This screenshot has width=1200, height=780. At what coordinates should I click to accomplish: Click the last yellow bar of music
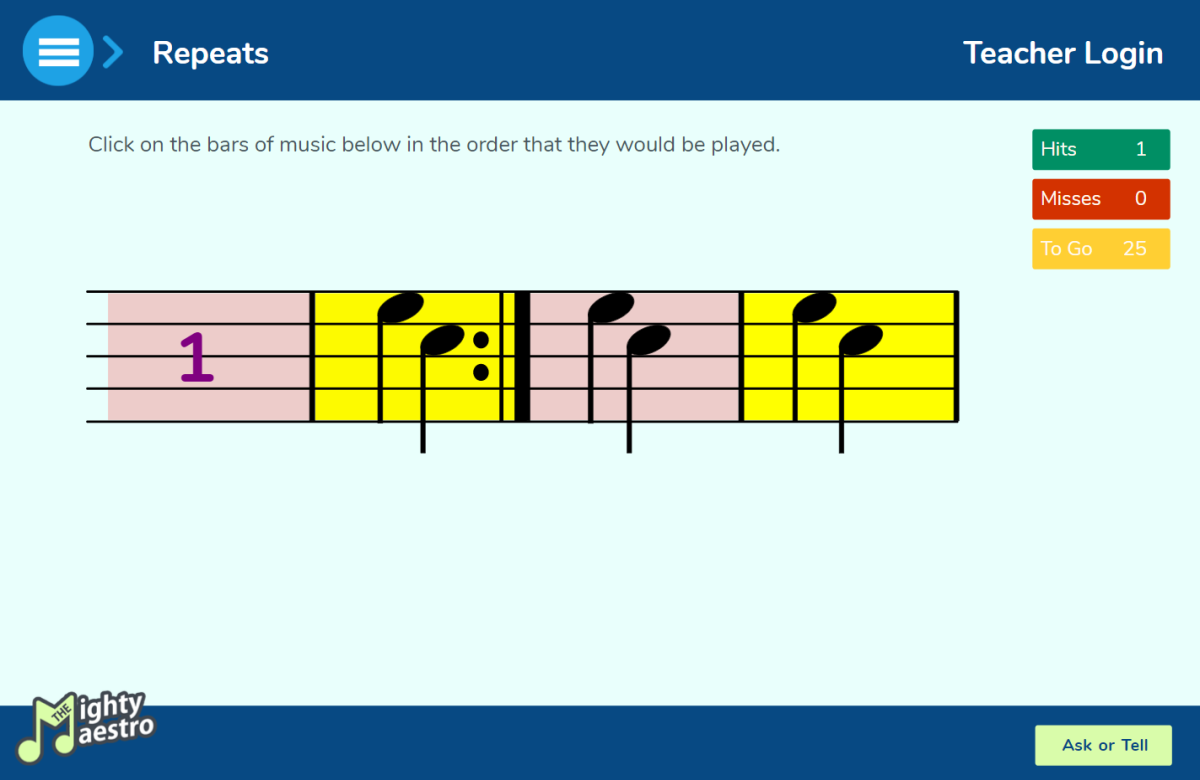849,356
